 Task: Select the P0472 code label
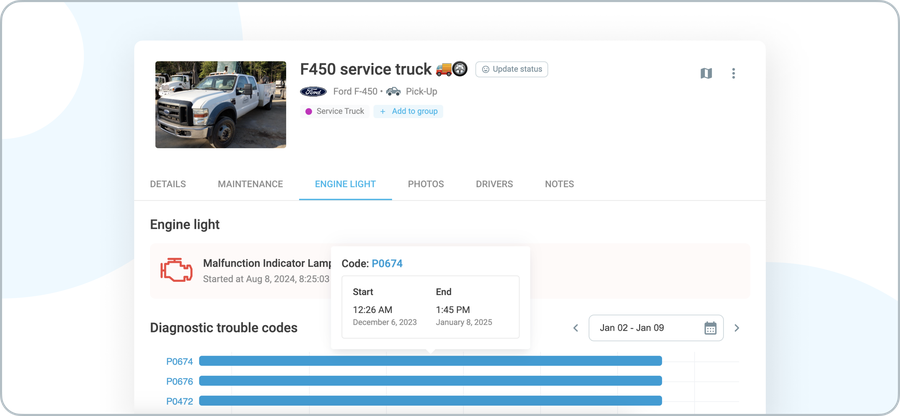pyautogui.click(x=180, y=401)
